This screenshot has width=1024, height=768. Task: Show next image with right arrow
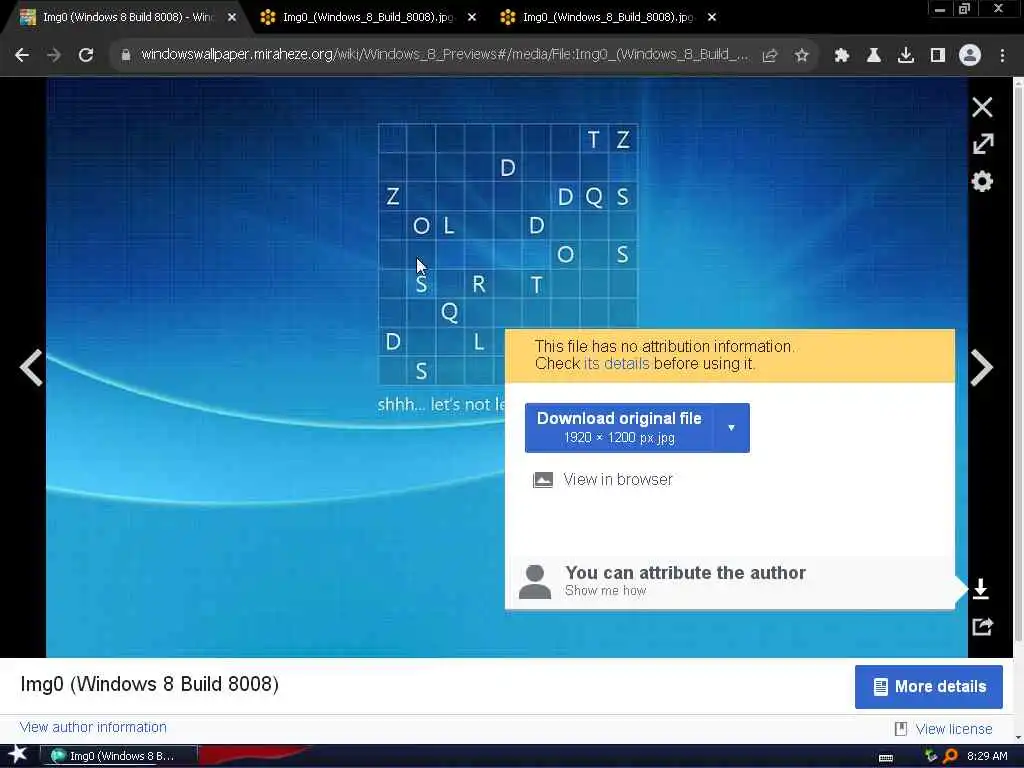pyautogui.click(x=982, y=367)
